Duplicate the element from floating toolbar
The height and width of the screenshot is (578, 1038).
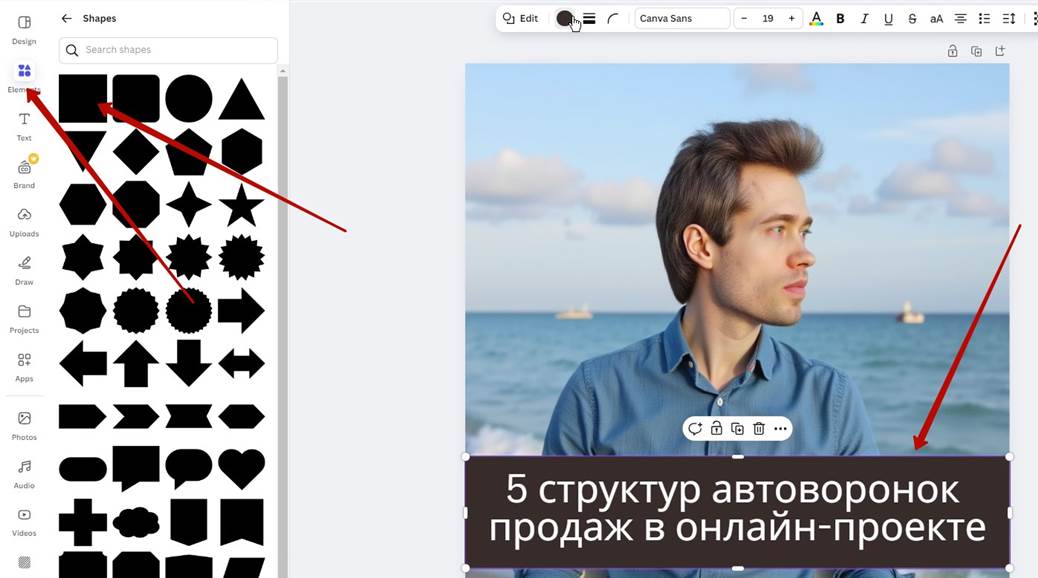(x=737, y=429)
